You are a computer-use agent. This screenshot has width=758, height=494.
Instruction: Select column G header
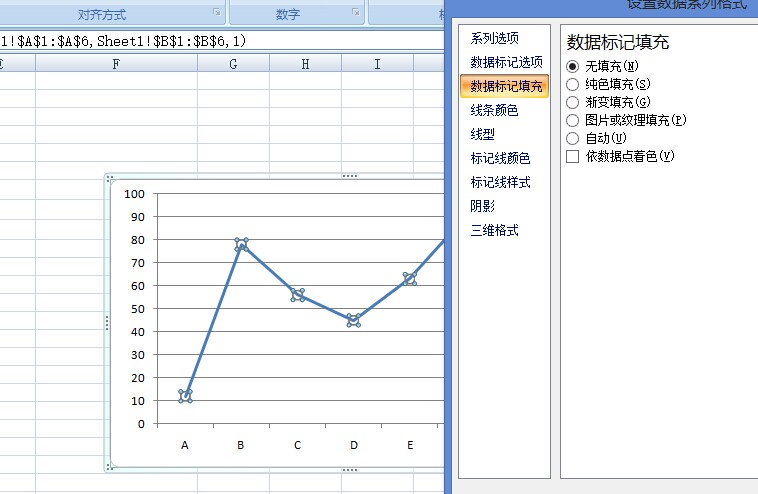233,64
